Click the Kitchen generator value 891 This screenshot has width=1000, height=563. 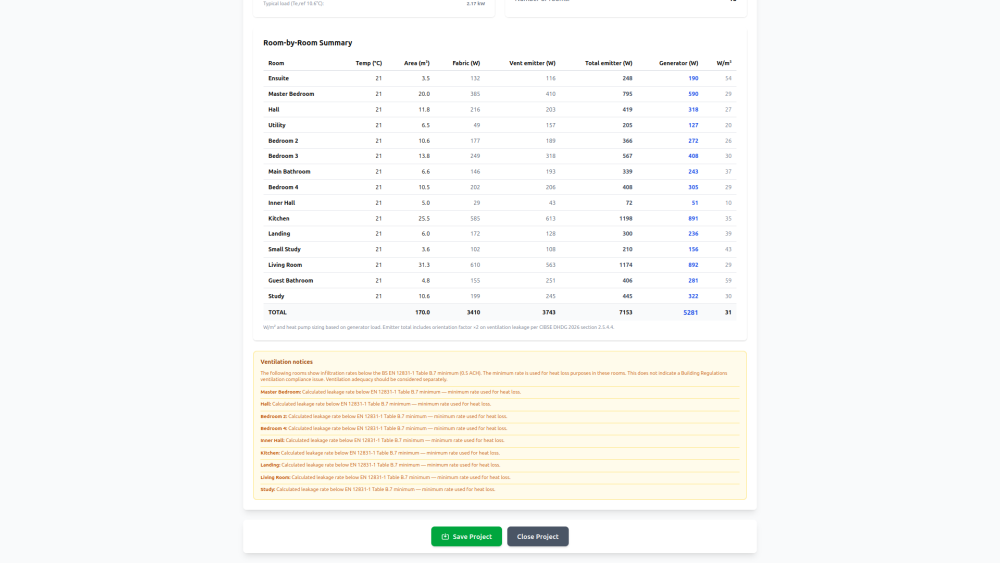click(x=693, y=218)
